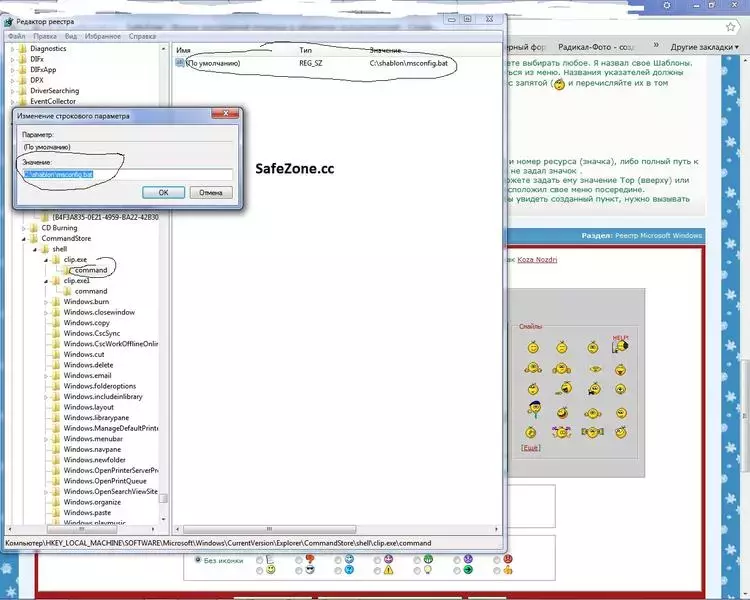Select the smiley holding green flags

click(592, 432)
